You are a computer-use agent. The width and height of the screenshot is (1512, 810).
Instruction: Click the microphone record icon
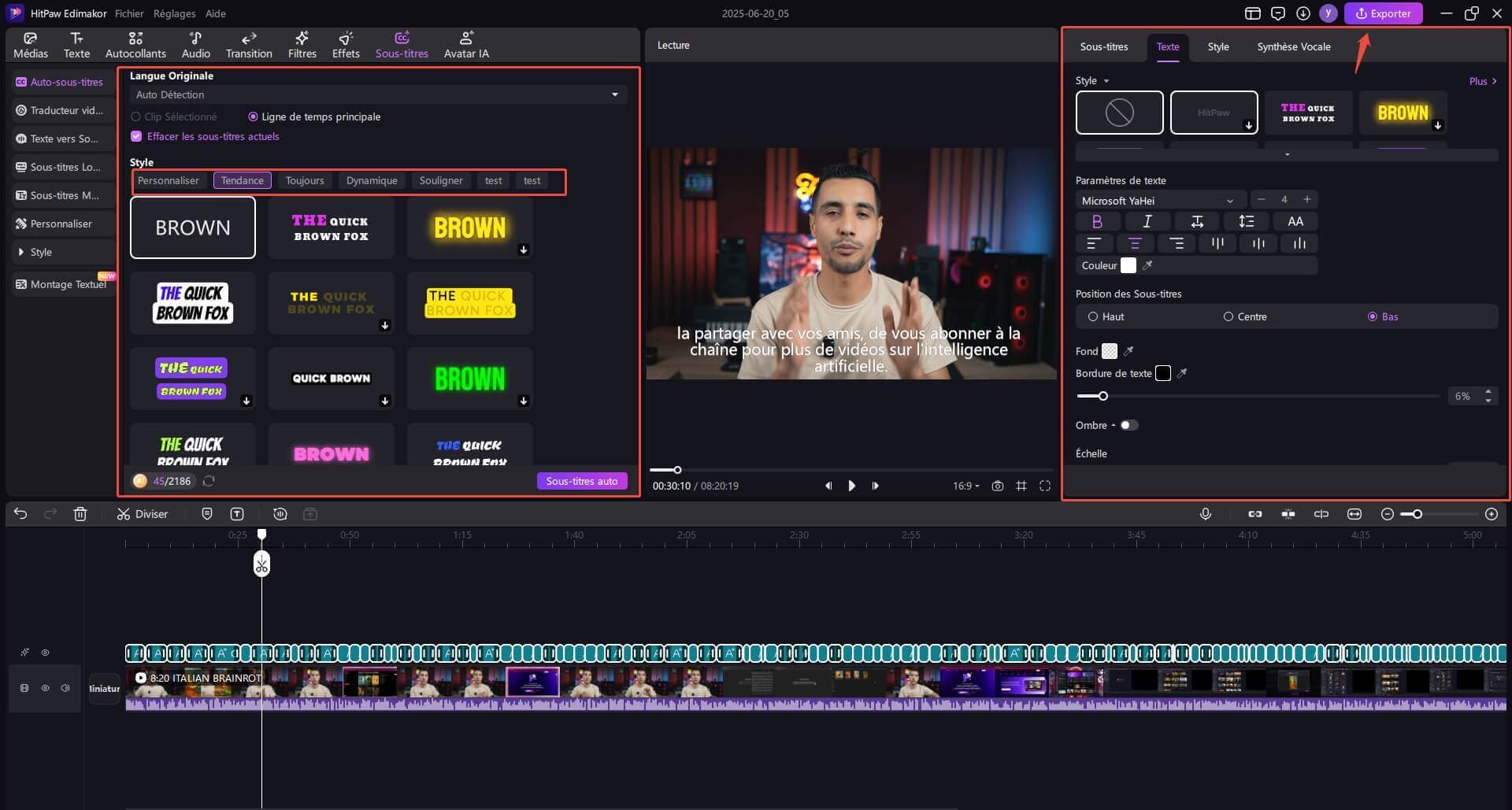[x=1205, y=514]
